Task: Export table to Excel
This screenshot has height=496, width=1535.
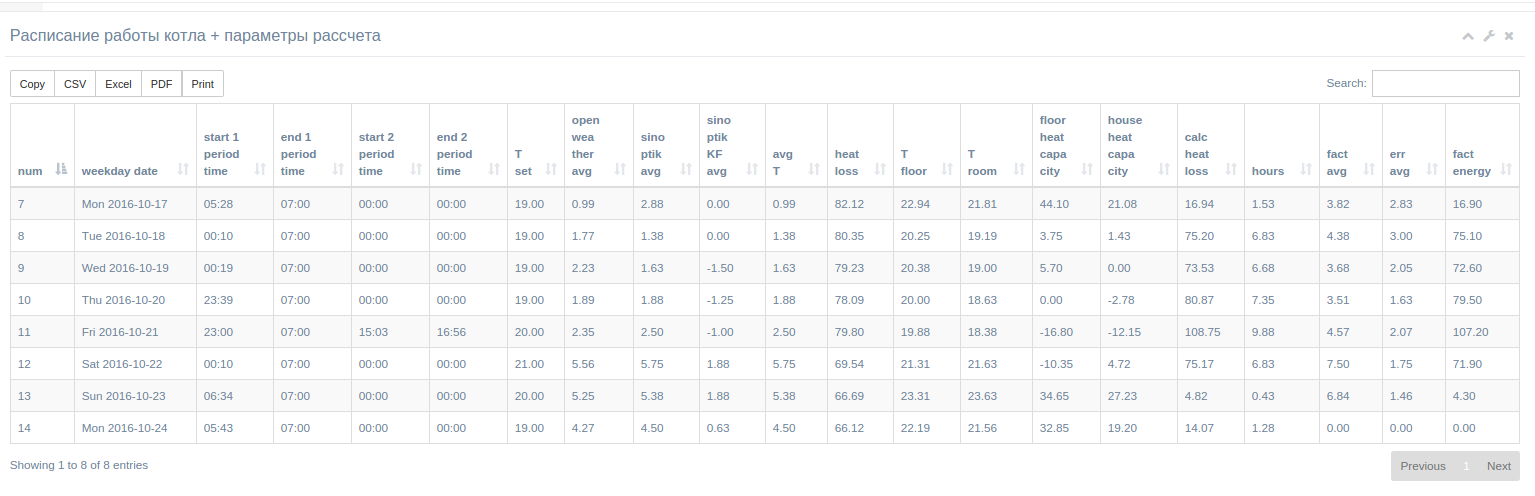Action: [x=118, y=84]
